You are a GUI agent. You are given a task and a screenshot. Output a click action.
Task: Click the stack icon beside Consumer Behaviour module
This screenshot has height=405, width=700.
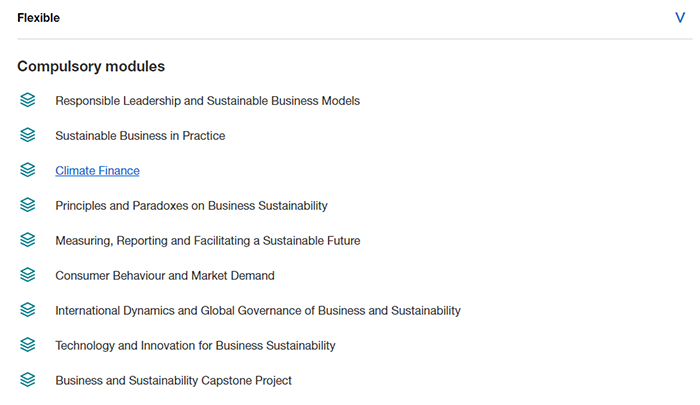28,275
